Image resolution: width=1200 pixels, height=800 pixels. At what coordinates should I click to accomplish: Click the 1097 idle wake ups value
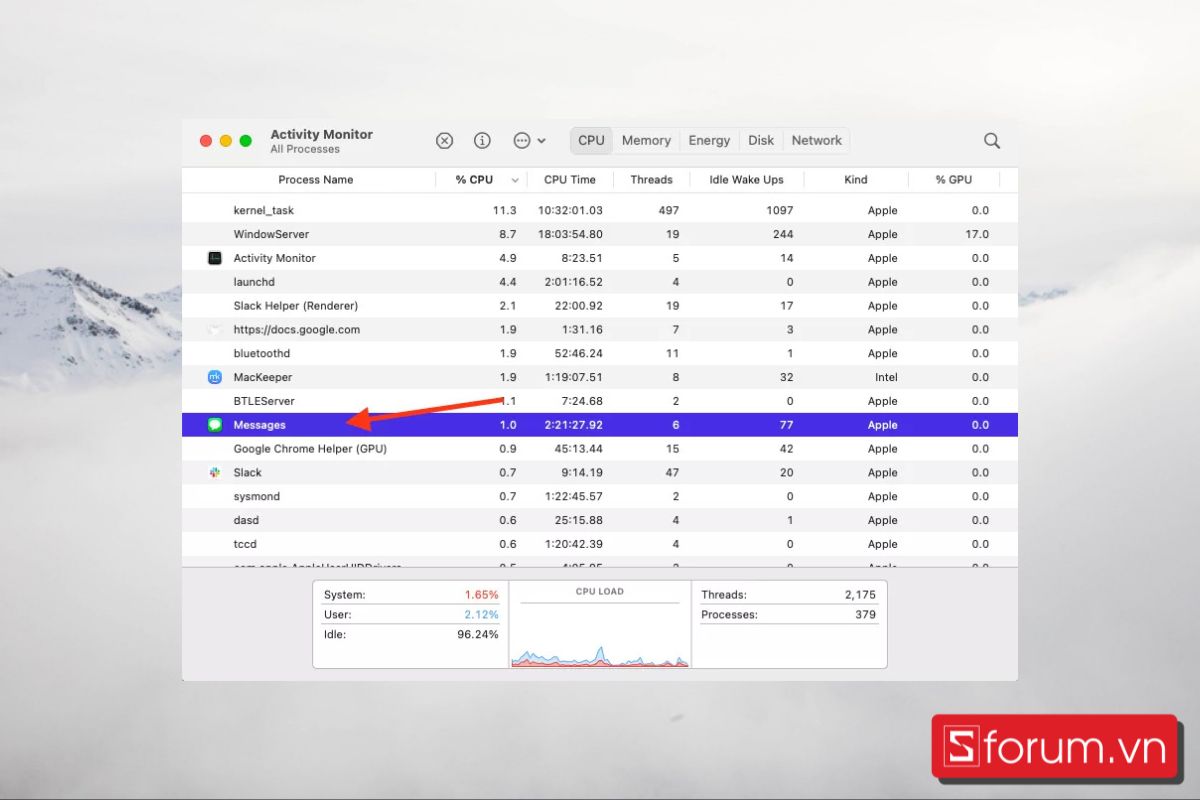pyautogui.click(x=779, y=211)
